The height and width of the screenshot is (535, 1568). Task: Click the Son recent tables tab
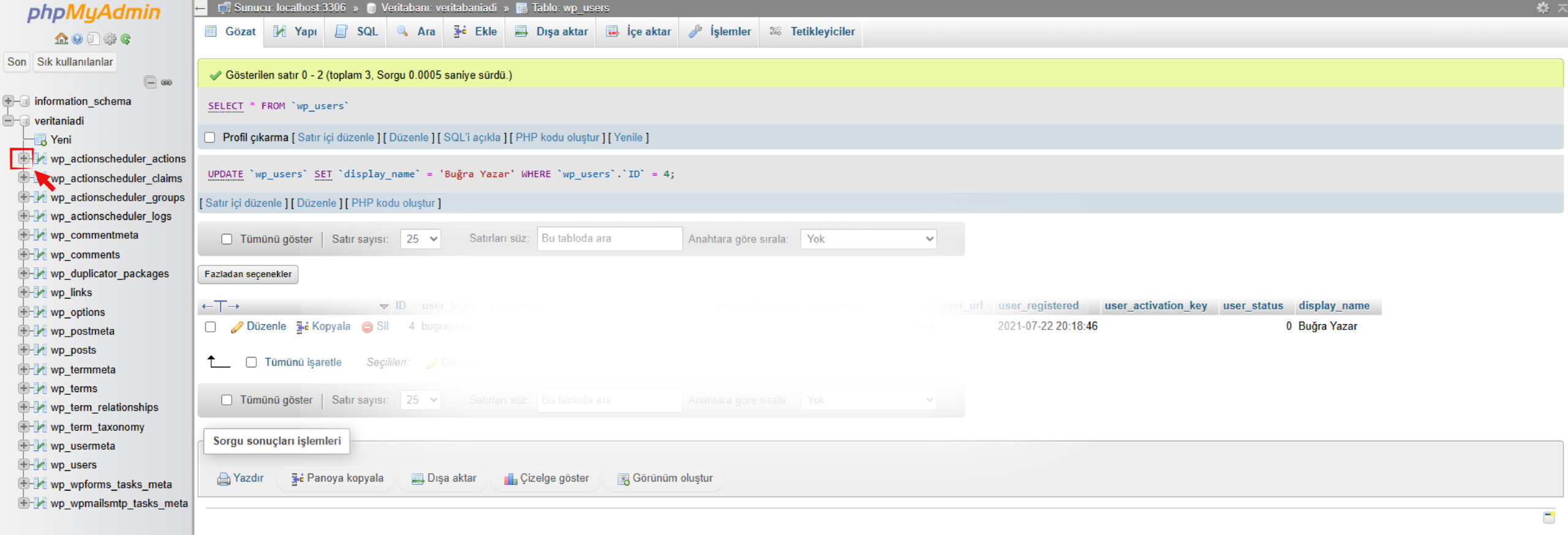pyautogui.click(x=17, y=62)
